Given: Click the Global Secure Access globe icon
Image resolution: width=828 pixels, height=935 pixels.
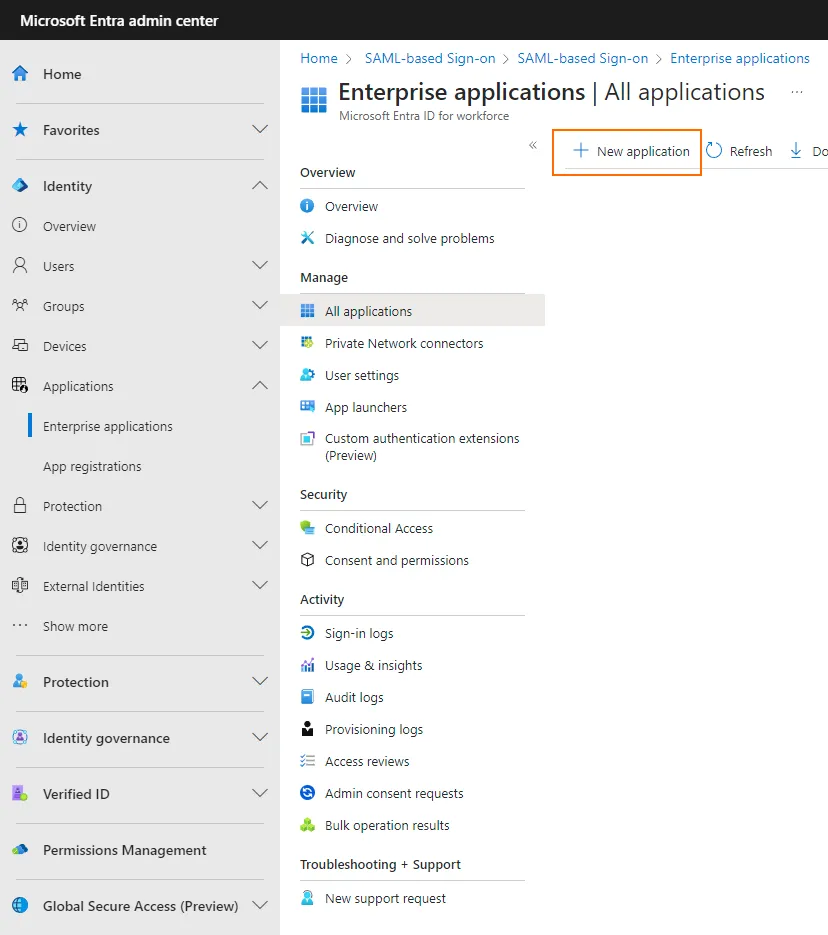Looking at the screenshot, I should point(20,905).
